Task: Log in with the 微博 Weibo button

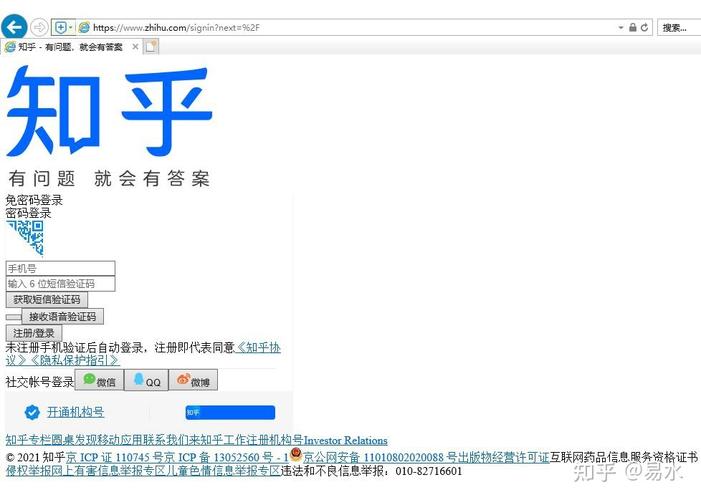Action: pos(193,380)
